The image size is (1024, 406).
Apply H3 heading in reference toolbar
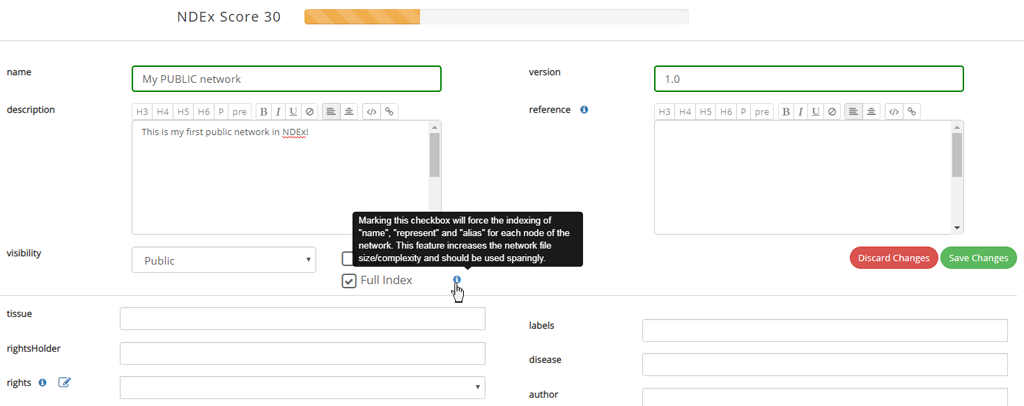tap(664, 112)
